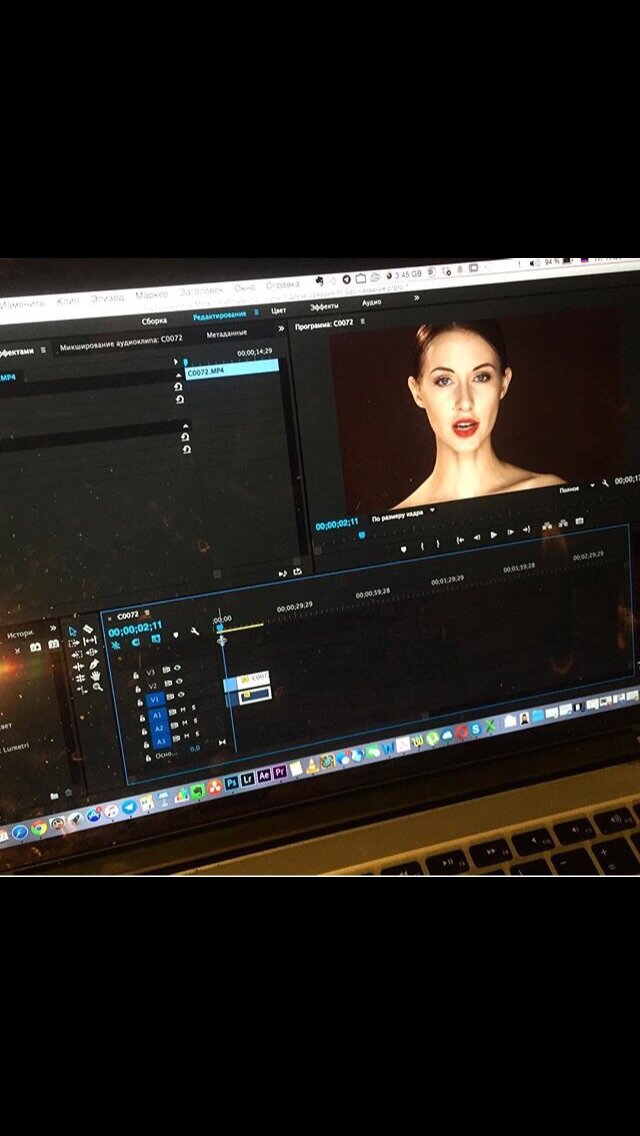Open Google Chrome from the Dock

pos(38,827)
